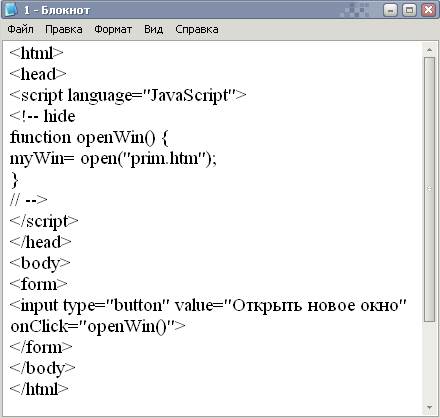
Task: Open the Справка menu
Action: tap(197, 29)
